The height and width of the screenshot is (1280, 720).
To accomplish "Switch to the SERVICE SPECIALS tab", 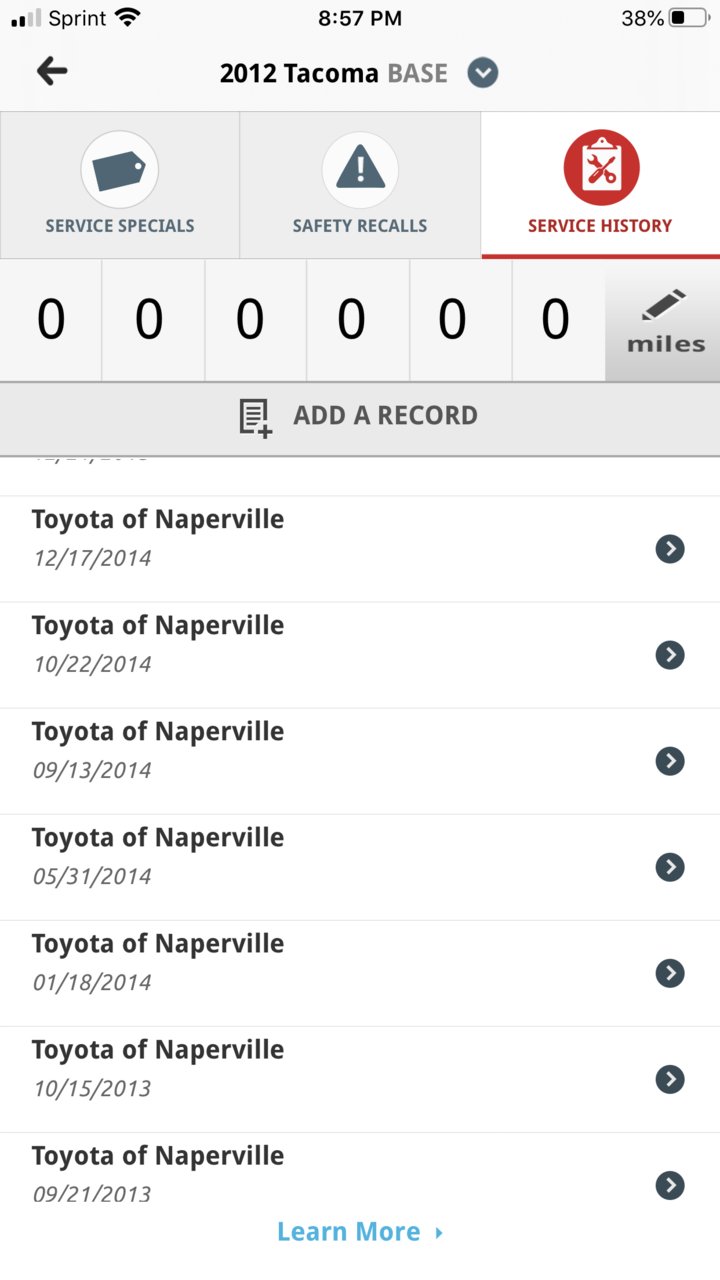I will (120, 185).
